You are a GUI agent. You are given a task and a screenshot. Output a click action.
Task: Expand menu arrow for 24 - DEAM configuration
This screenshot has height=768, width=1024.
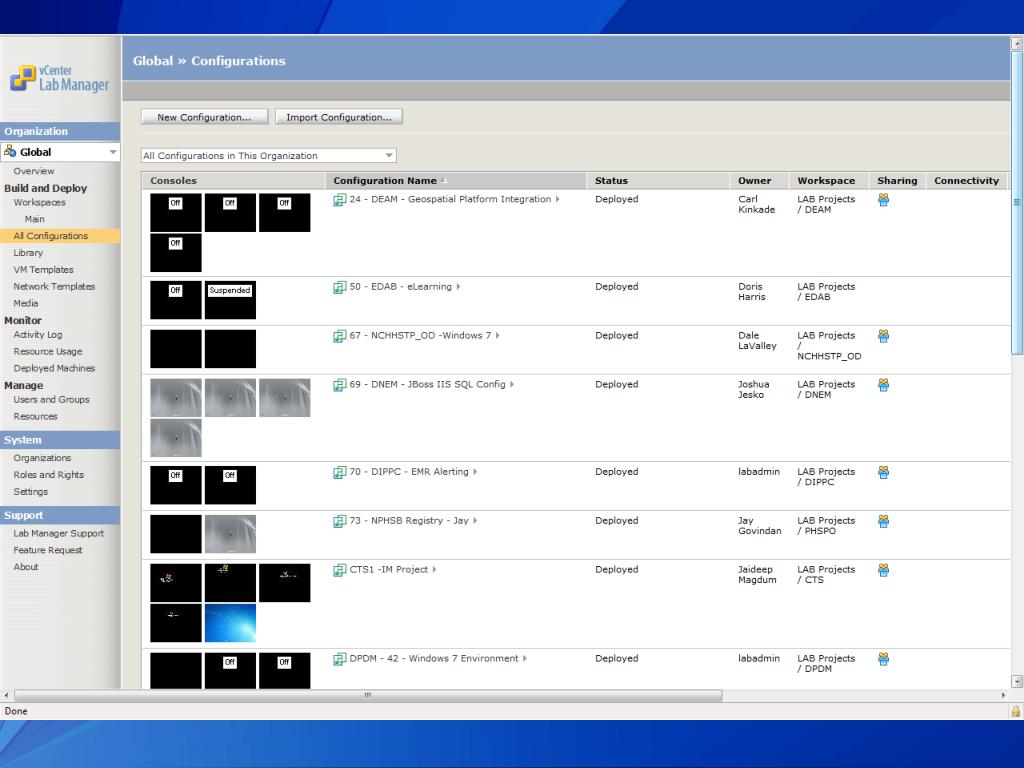point(558,199)
